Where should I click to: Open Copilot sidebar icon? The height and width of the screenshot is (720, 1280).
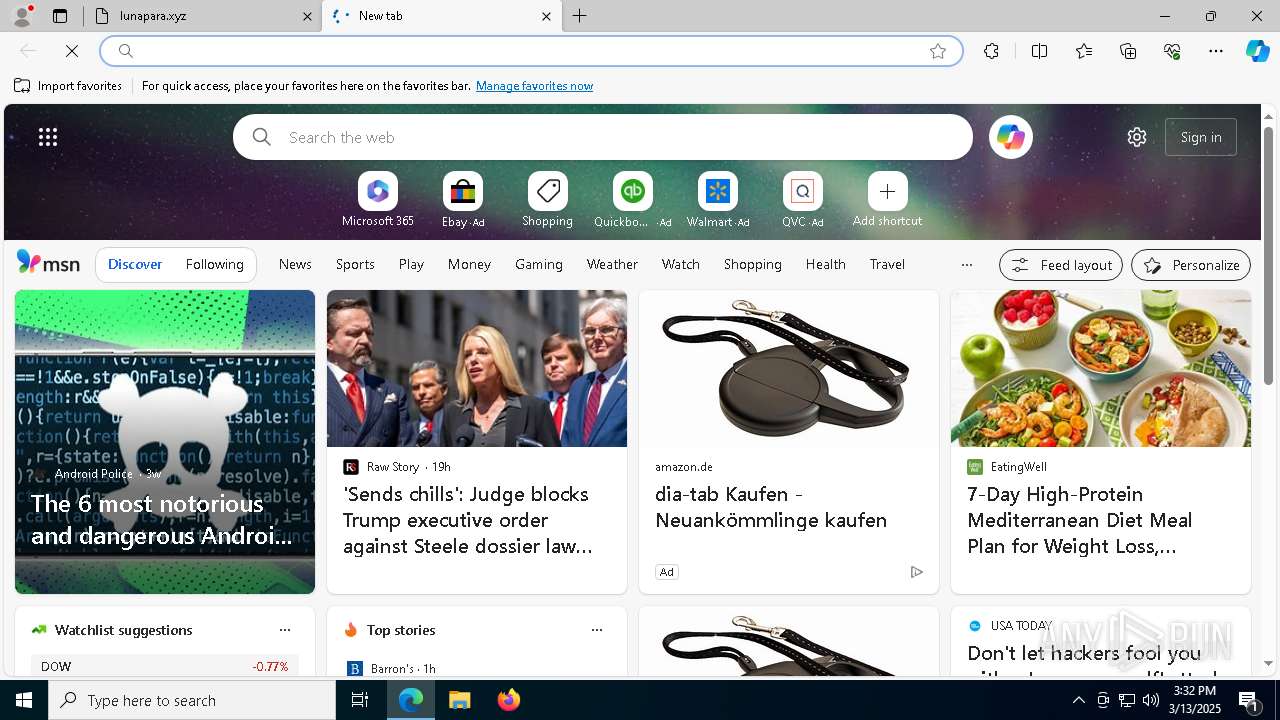pyautogui.click(x=1258, y=51)
